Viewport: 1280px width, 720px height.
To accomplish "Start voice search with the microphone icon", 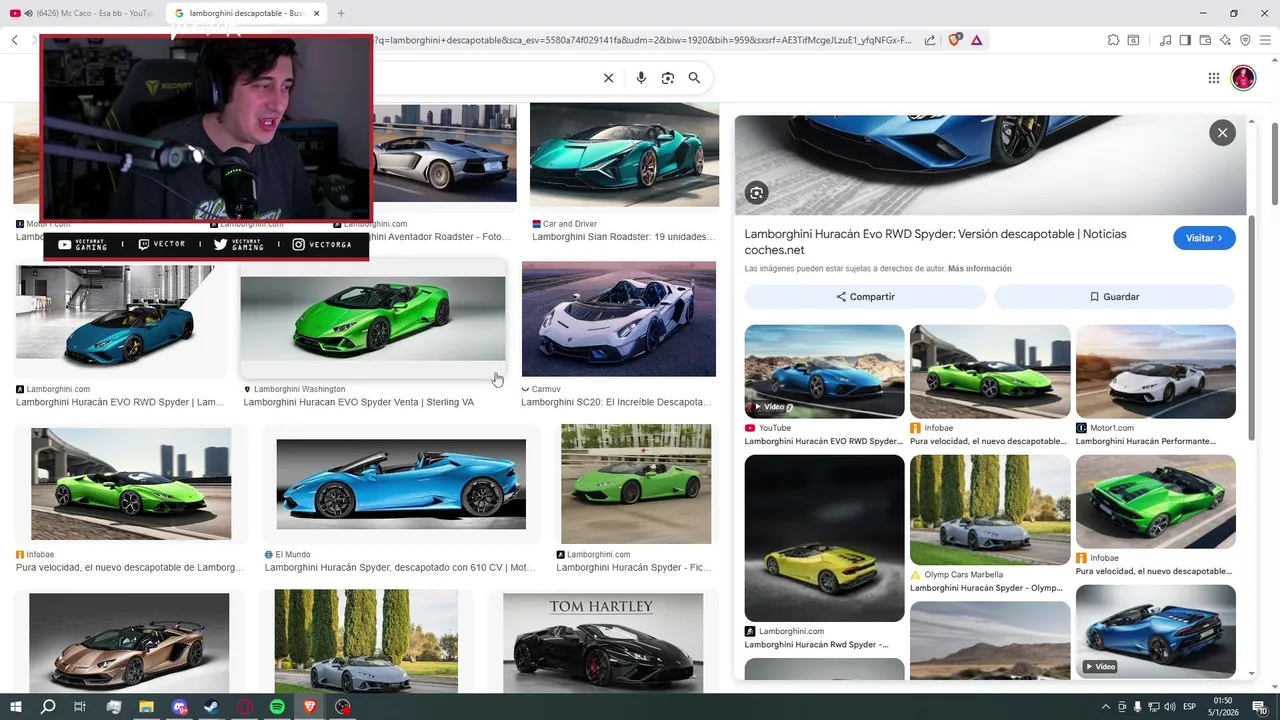I will coord(641,78).
